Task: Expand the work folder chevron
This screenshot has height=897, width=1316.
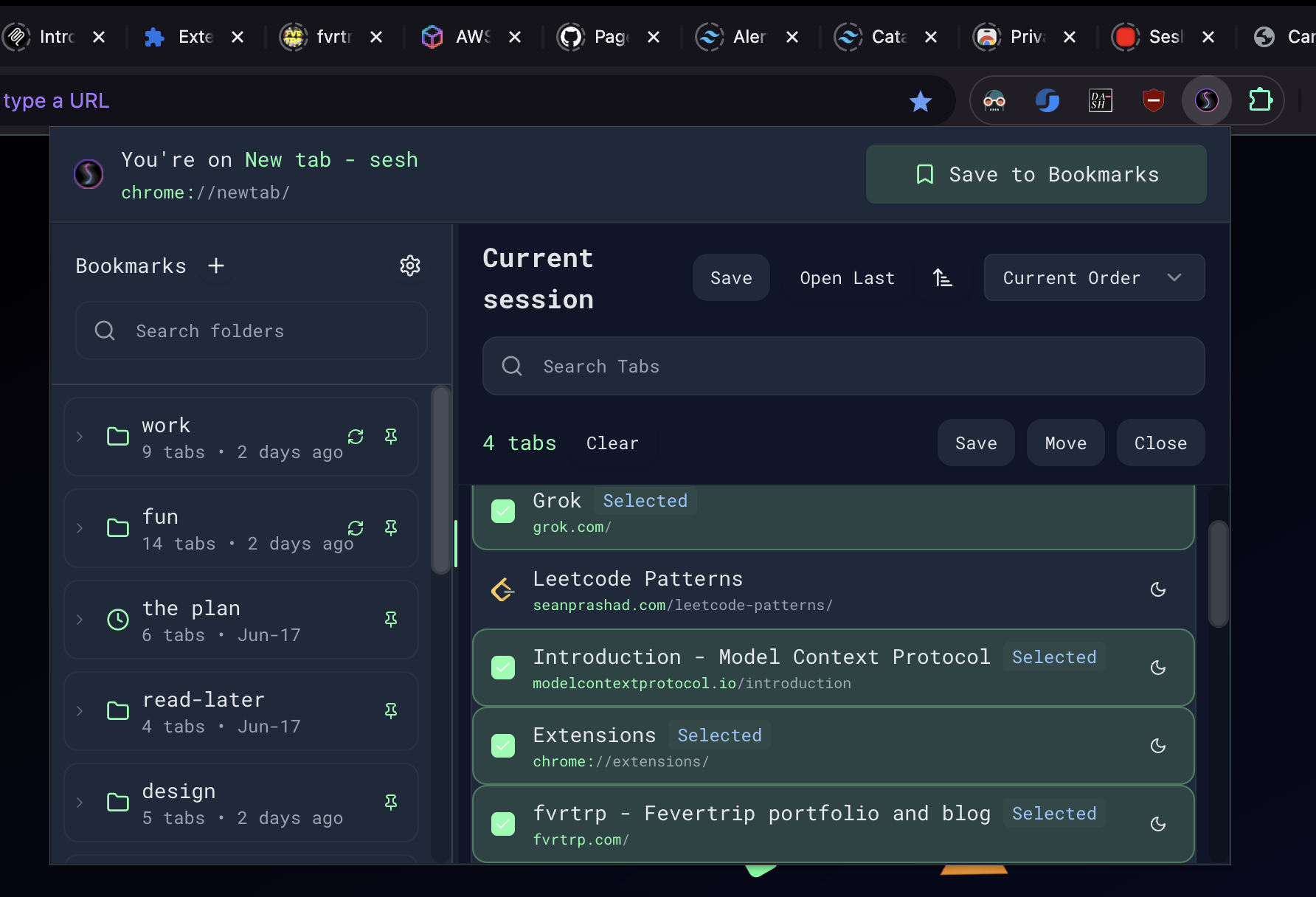Action: click(80, 437)
